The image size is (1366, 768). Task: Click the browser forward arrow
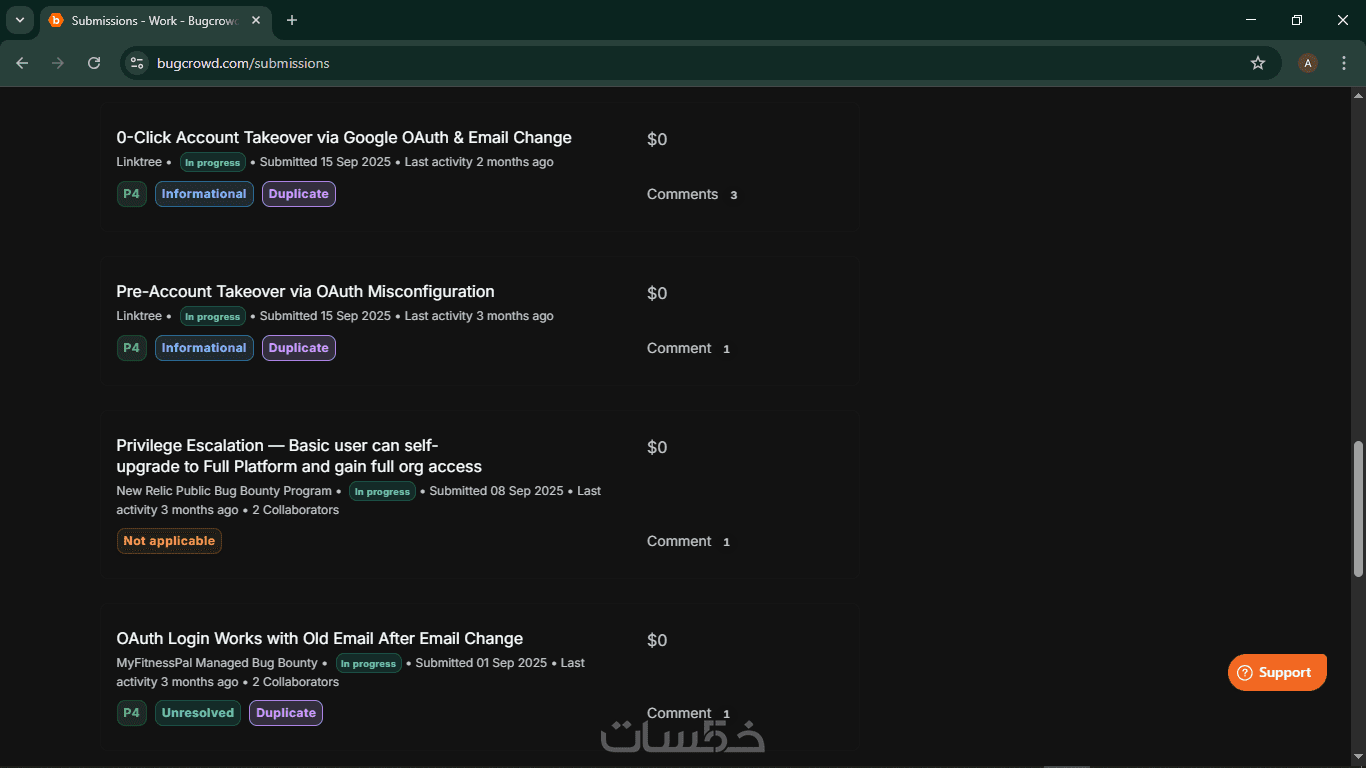[58, 63]
